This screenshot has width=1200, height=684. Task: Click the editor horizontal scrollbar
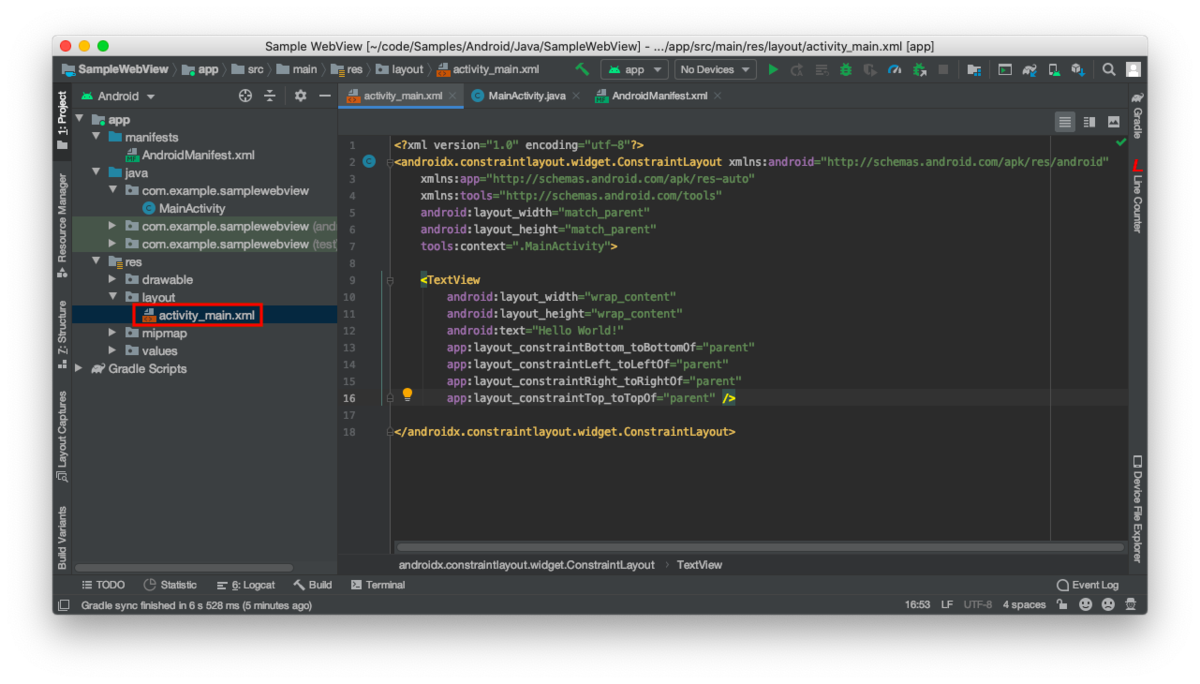(x=760, y=547)
